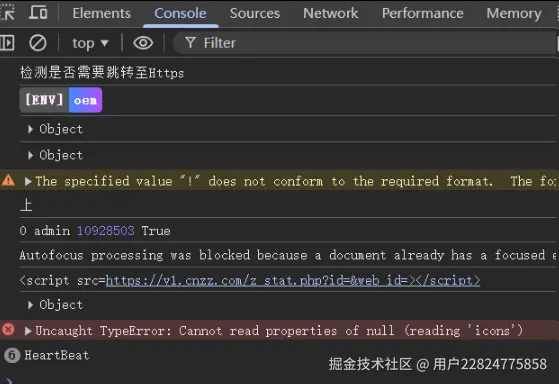Click the yellow warning triangle icon
Viewport: 559px width, 384px height.
tap(8, 180)
